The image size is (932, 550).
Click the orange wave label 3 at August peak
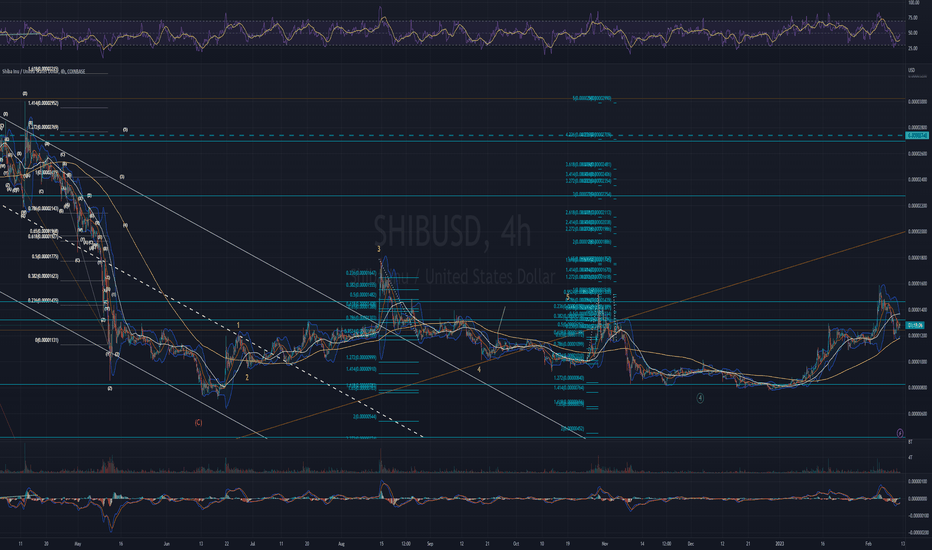(379, 249)
